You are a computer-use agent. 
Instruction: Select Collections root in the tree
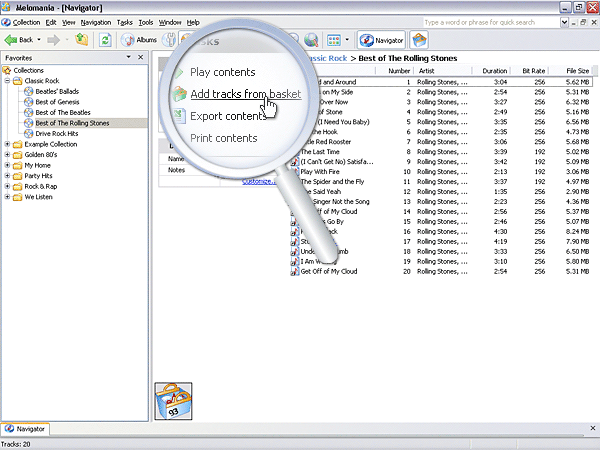[28, 70]
